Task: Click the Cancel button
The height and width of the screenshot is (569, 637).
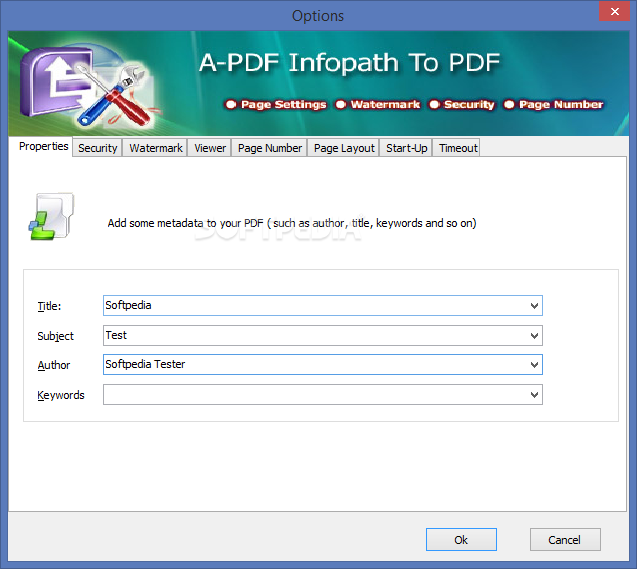Action: [565, 539]
